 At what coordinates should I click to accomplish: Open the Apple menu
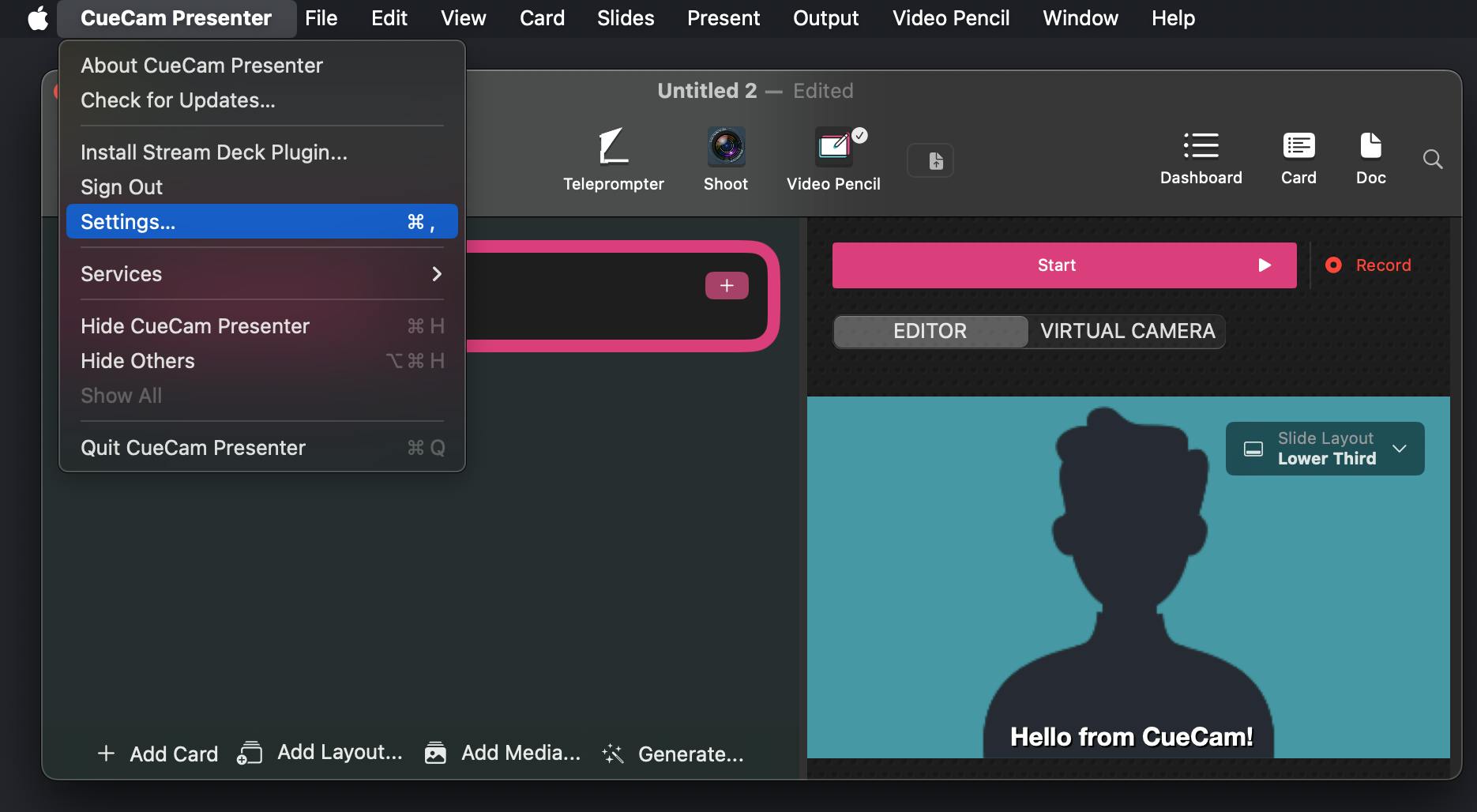tap(38, 18)
